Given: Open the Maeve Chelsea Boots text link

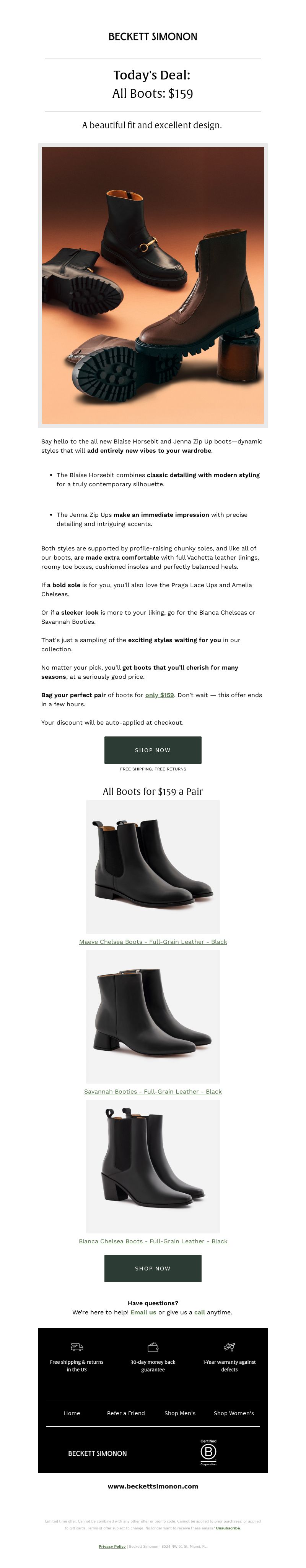Looking at the screenshot, I should pyautogui.click(x=153, y=942).
